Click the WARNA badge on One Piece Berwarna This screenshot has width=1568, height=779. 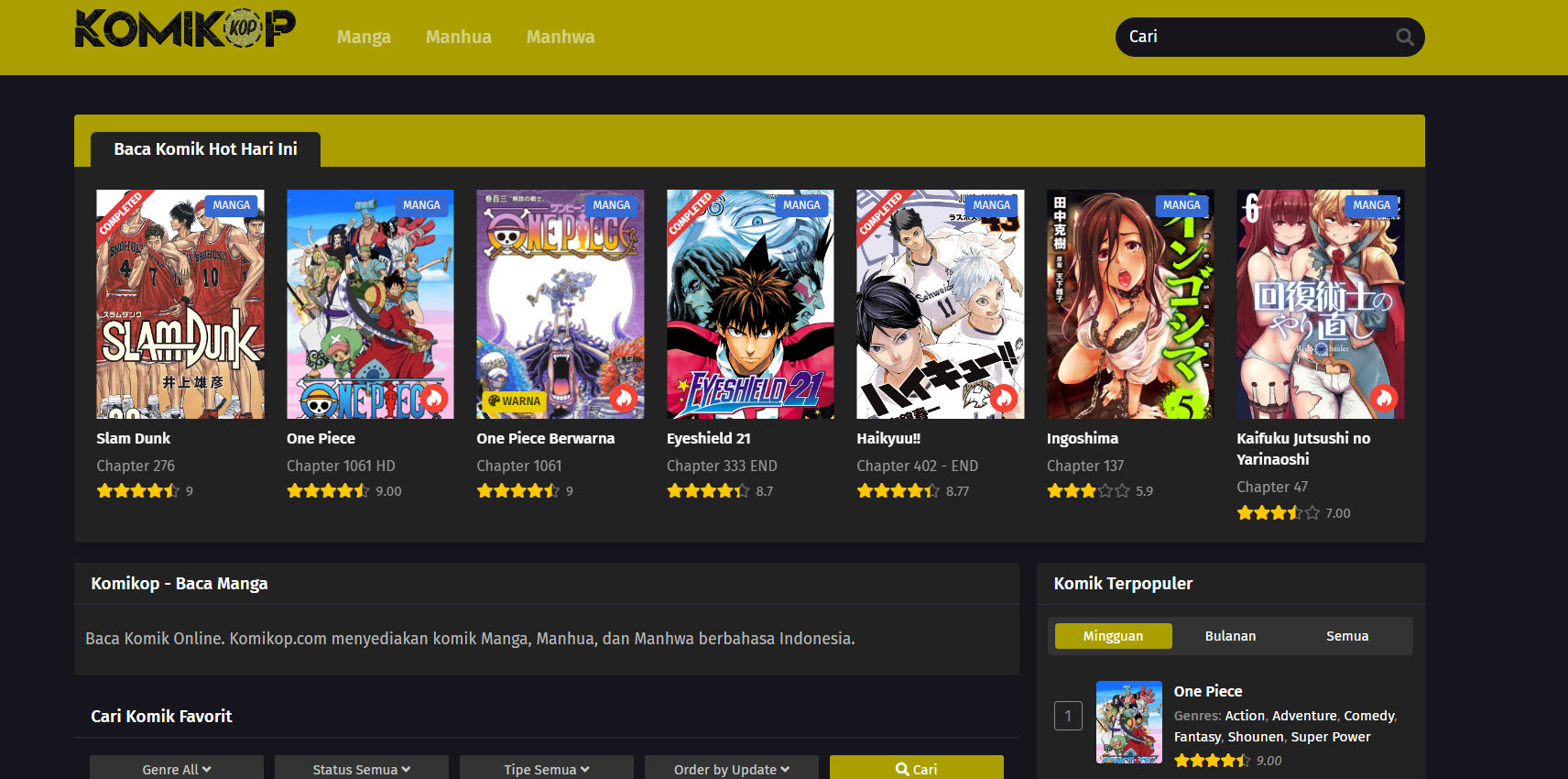point(515,400)
